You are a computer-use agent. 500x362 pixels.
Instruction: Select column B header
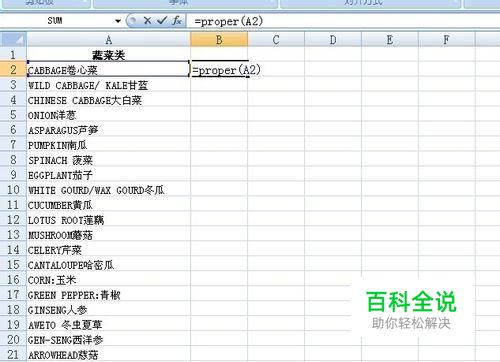coord(219,40)
